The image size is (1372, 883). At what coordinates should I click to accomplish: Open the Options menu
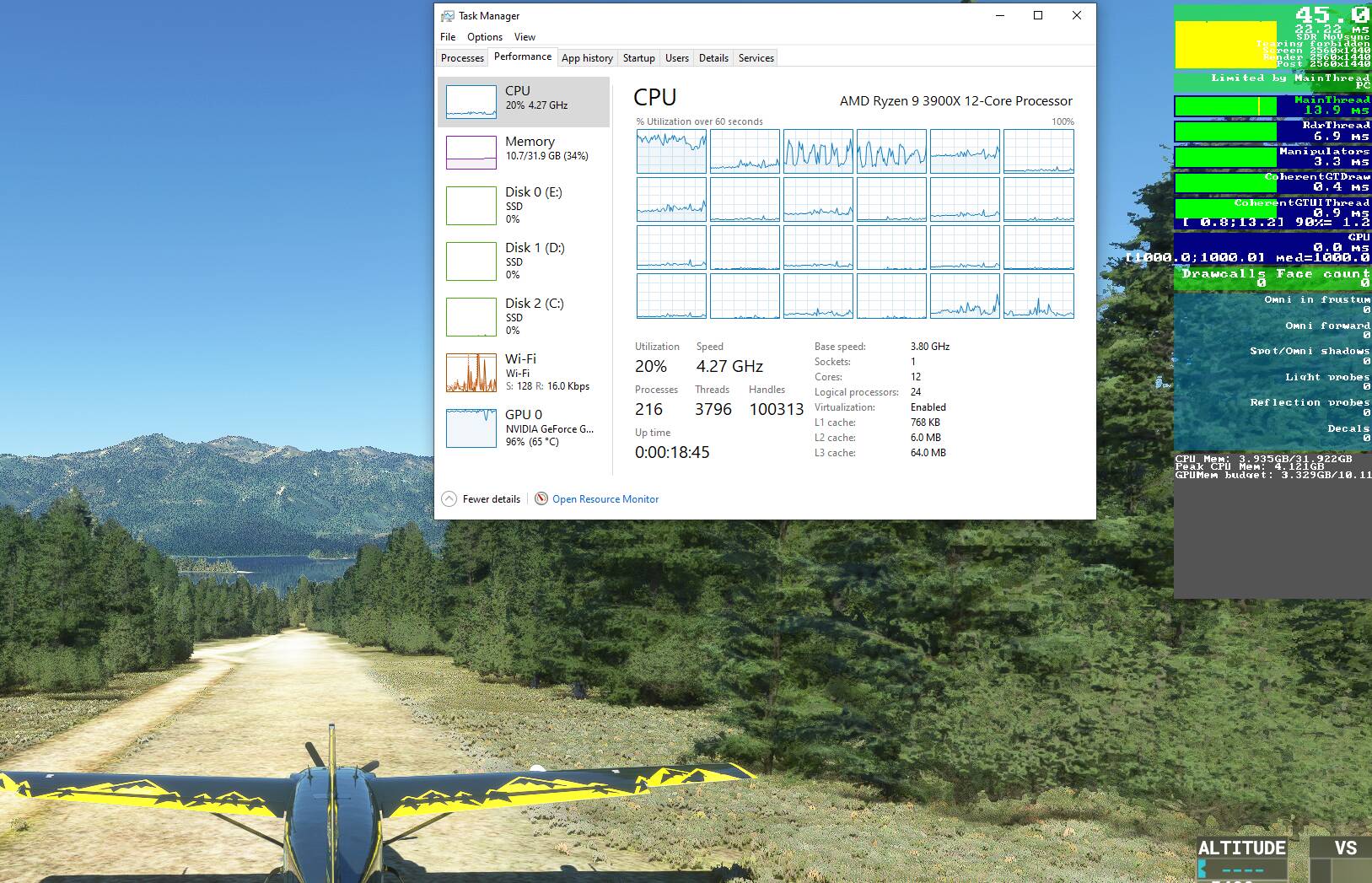pyautogui.click(x=485, y=37)
